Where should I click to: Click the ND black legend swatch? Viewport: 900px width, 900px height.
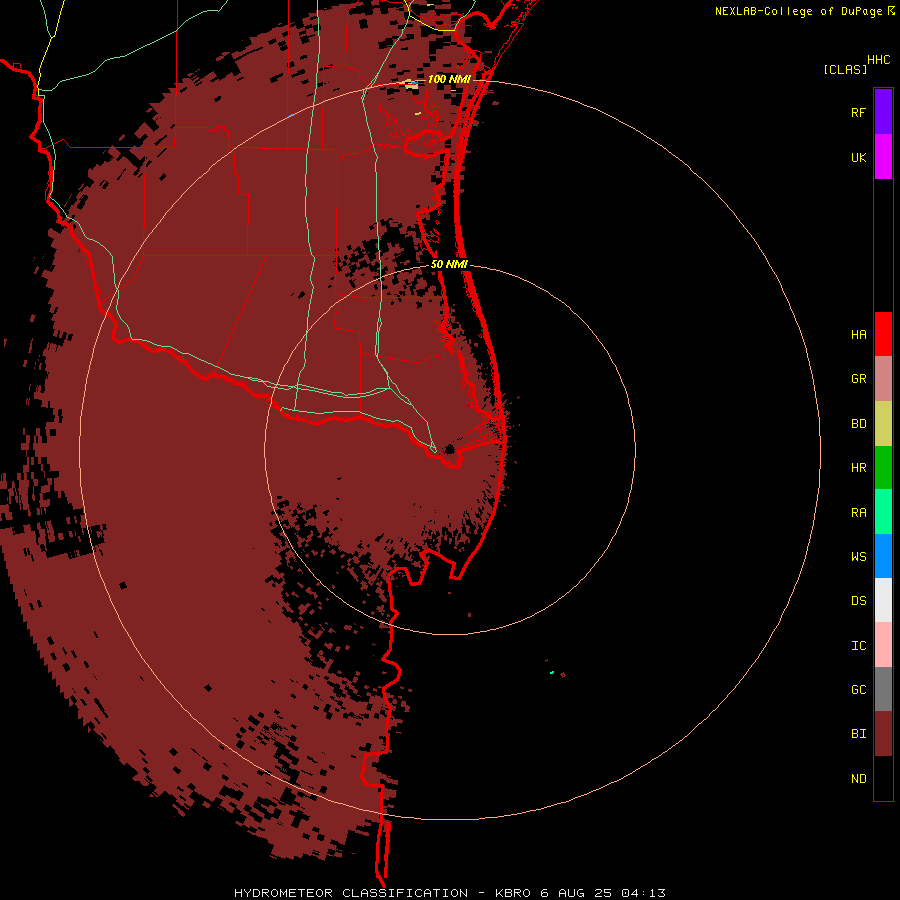pyautogui.click(x=883, y=778)
